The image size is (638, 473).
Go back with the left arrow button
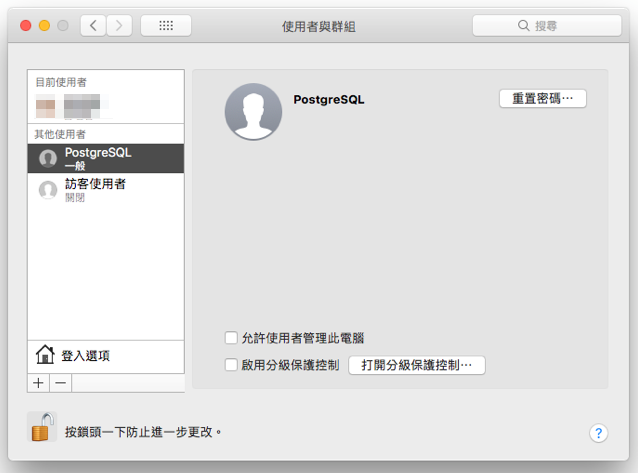click(x=93, y=26)
